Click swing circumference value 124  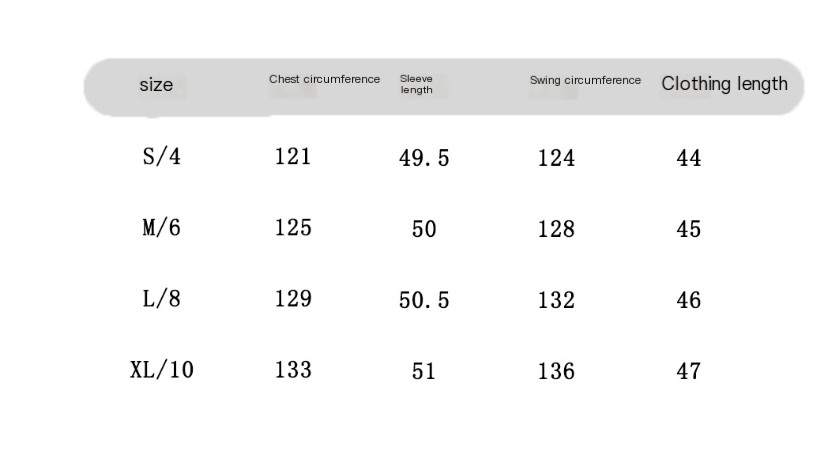click(x=556, y=158)
